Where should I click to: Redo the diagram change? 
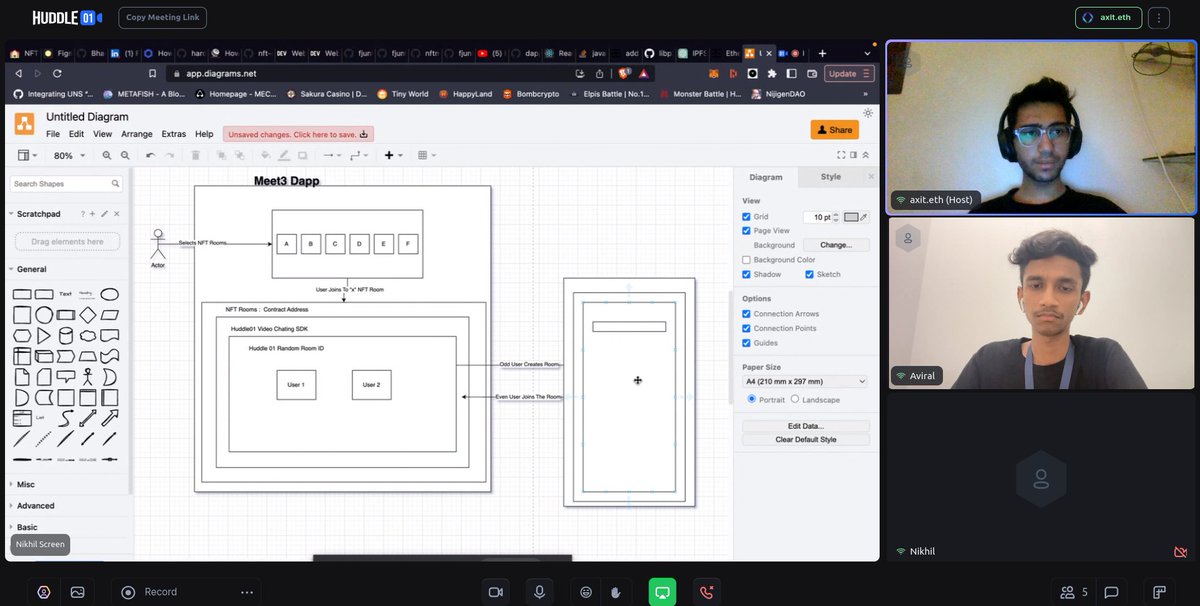[x=168, y=155]
